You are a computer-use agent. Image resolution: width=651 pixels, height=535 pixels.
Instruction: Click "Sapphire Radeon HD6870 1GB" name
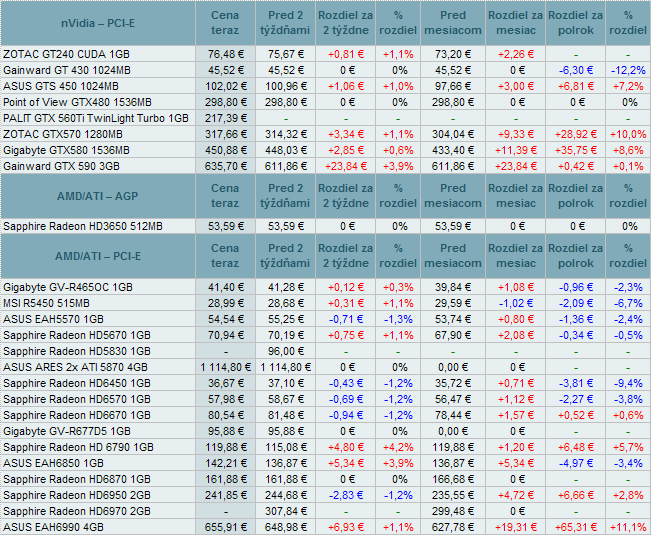(x=77, y=479)
